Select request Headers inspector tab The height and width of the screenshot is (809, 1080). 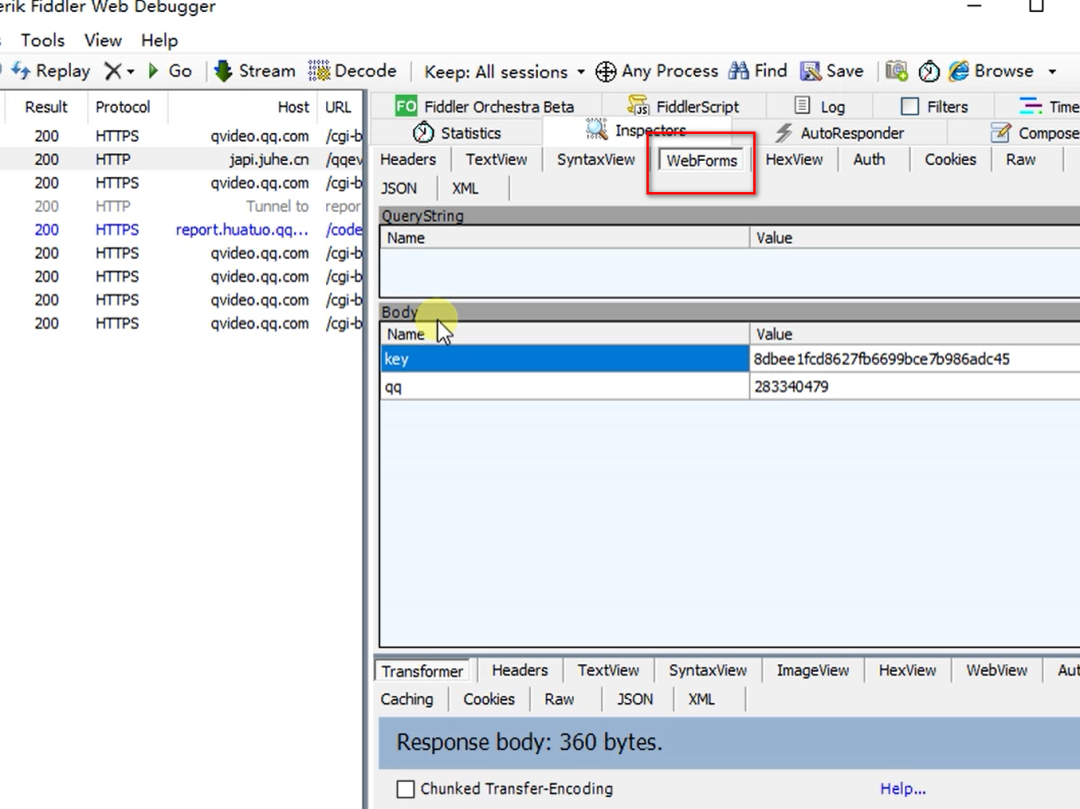(x=408, y=160)
